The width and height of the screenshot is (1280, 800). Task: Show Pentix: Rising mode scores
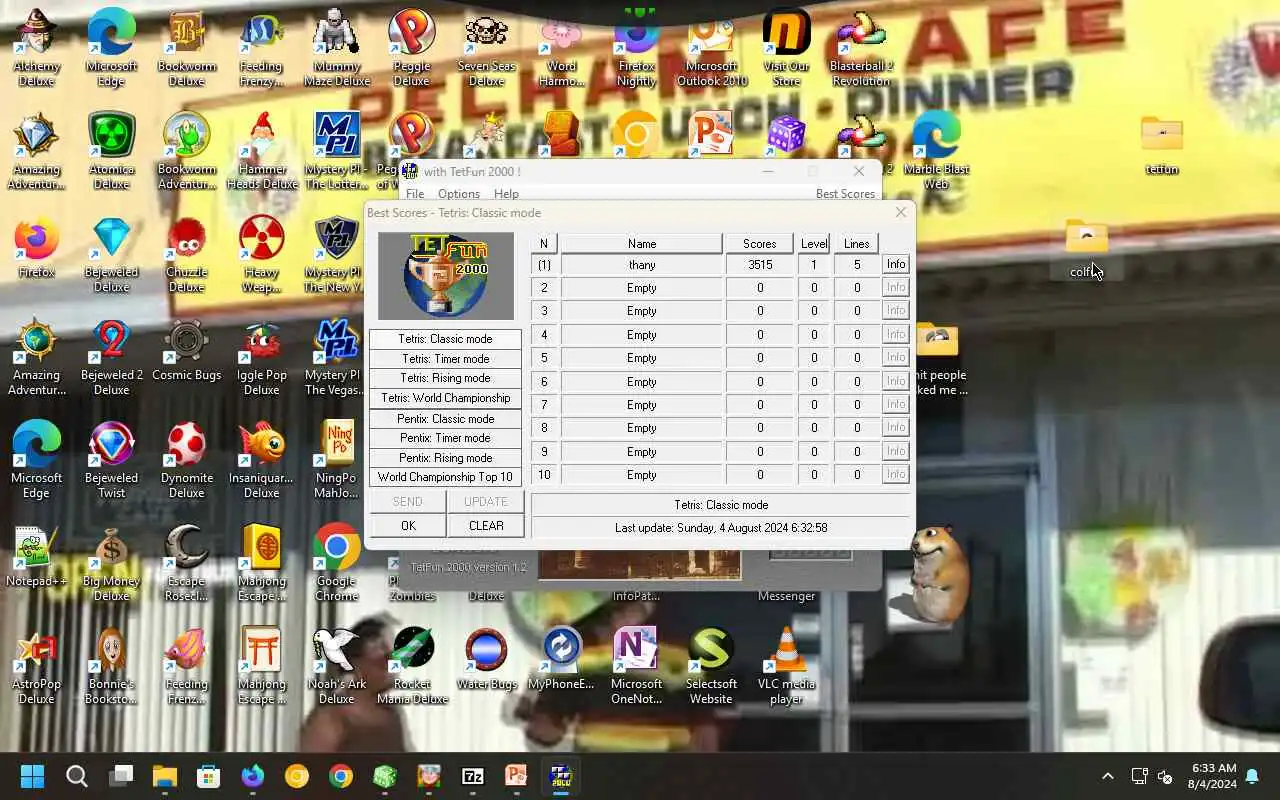point(445,458)
